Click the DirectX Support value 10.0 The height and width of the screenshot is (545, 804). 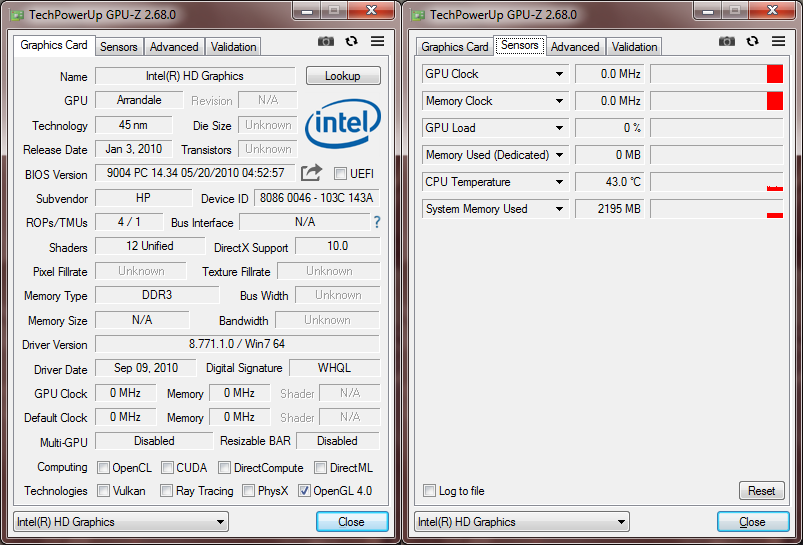pyautogui.click(x=337, y=246)
